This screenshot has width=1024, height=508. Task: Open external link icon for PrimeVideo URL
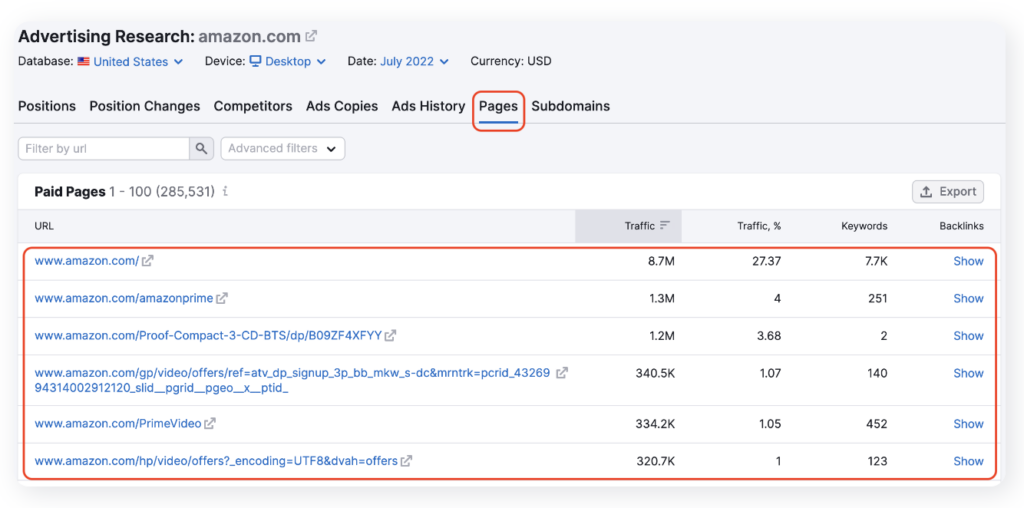click(x=210, y=424)
